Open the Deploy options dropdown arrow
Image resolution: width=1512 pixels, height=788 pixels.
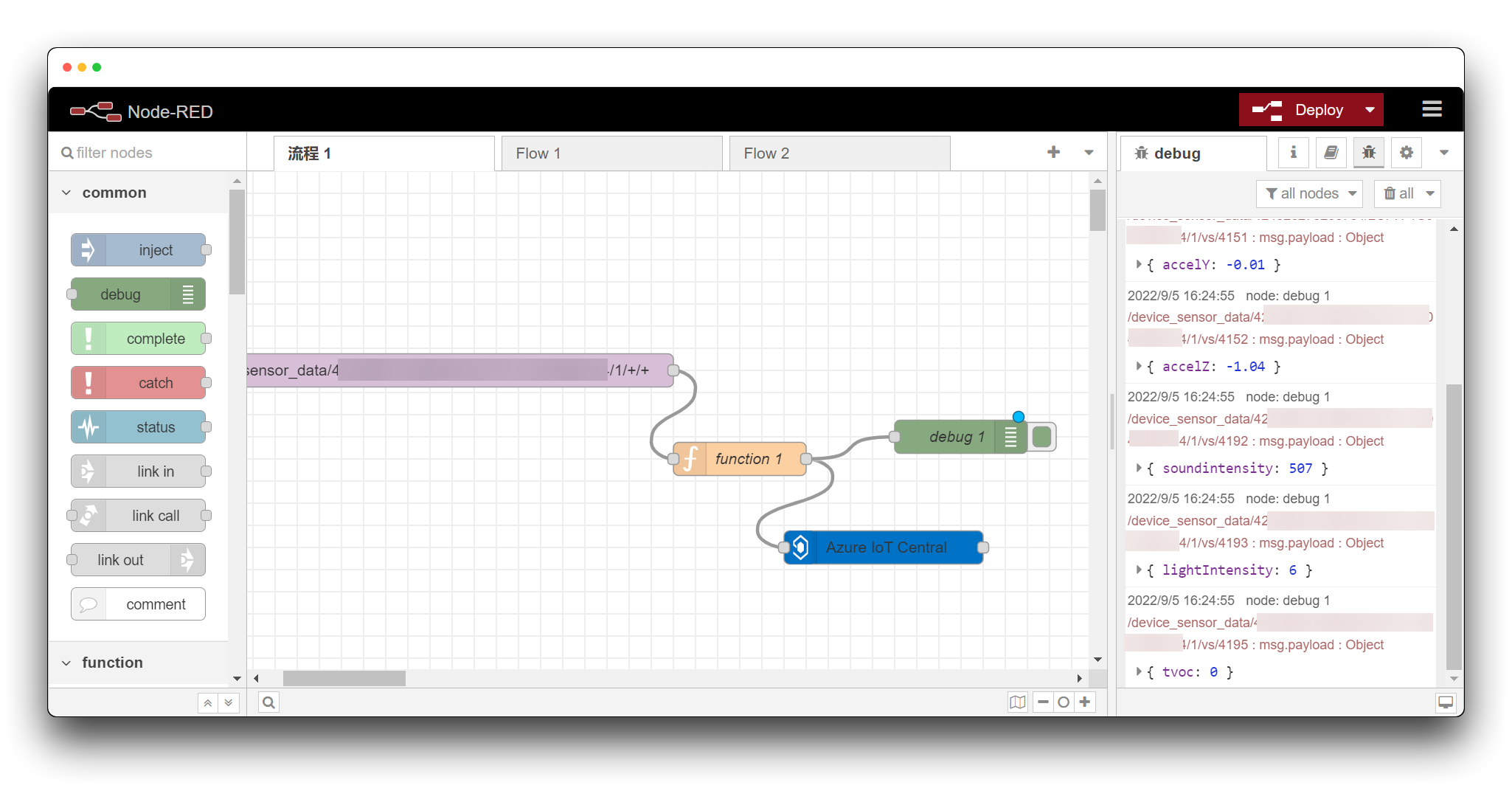pyautogui.click(x=1370, y=110)
